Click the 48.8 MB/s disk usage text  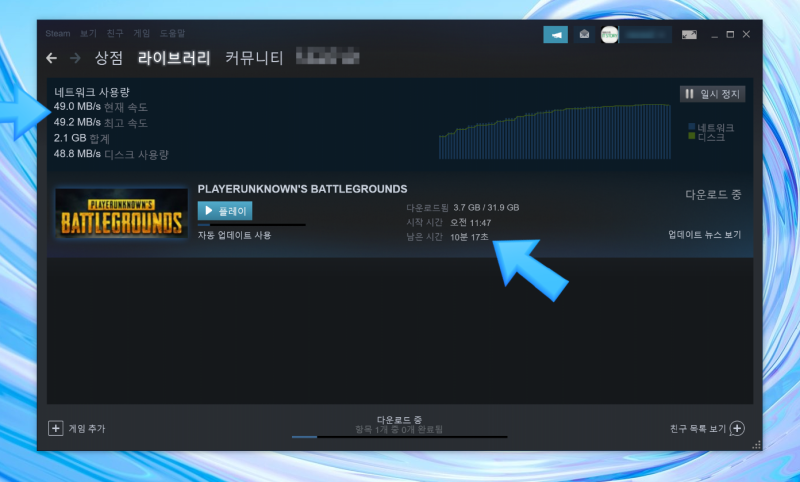pos(111,154)
